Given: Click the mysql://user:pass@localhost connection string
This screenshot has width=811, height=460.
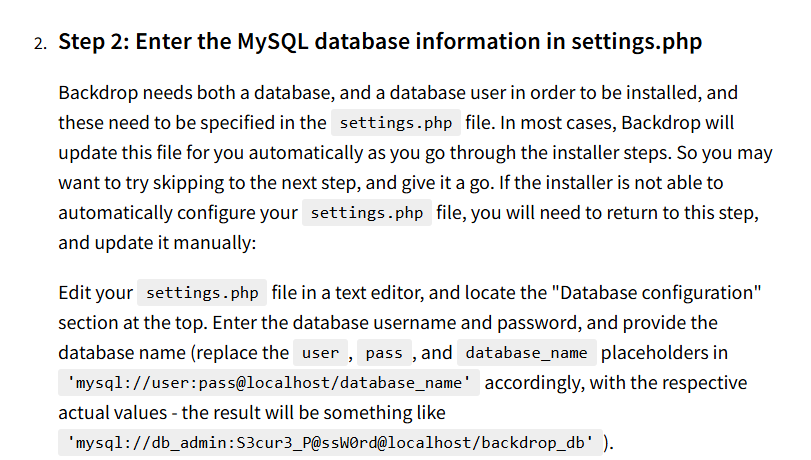Looking at the screenshot, I should tap(269, 383).
